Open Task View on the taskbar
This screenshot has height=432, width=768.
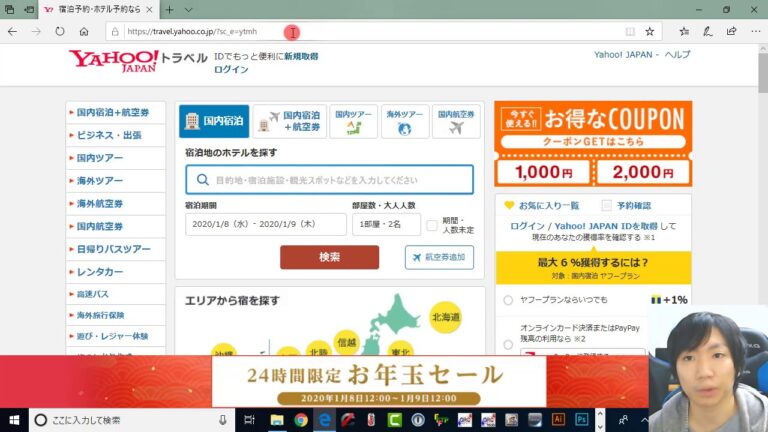(249, 420)
